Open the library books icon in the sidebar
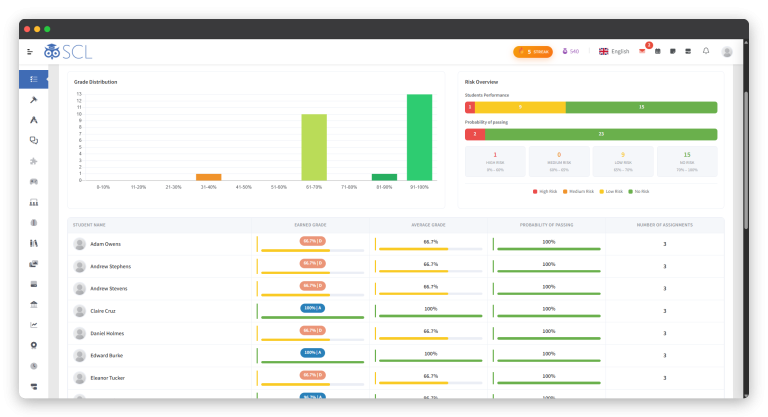Screen dimensions: 768x417 pyautogui.click(x=34, y=243)
